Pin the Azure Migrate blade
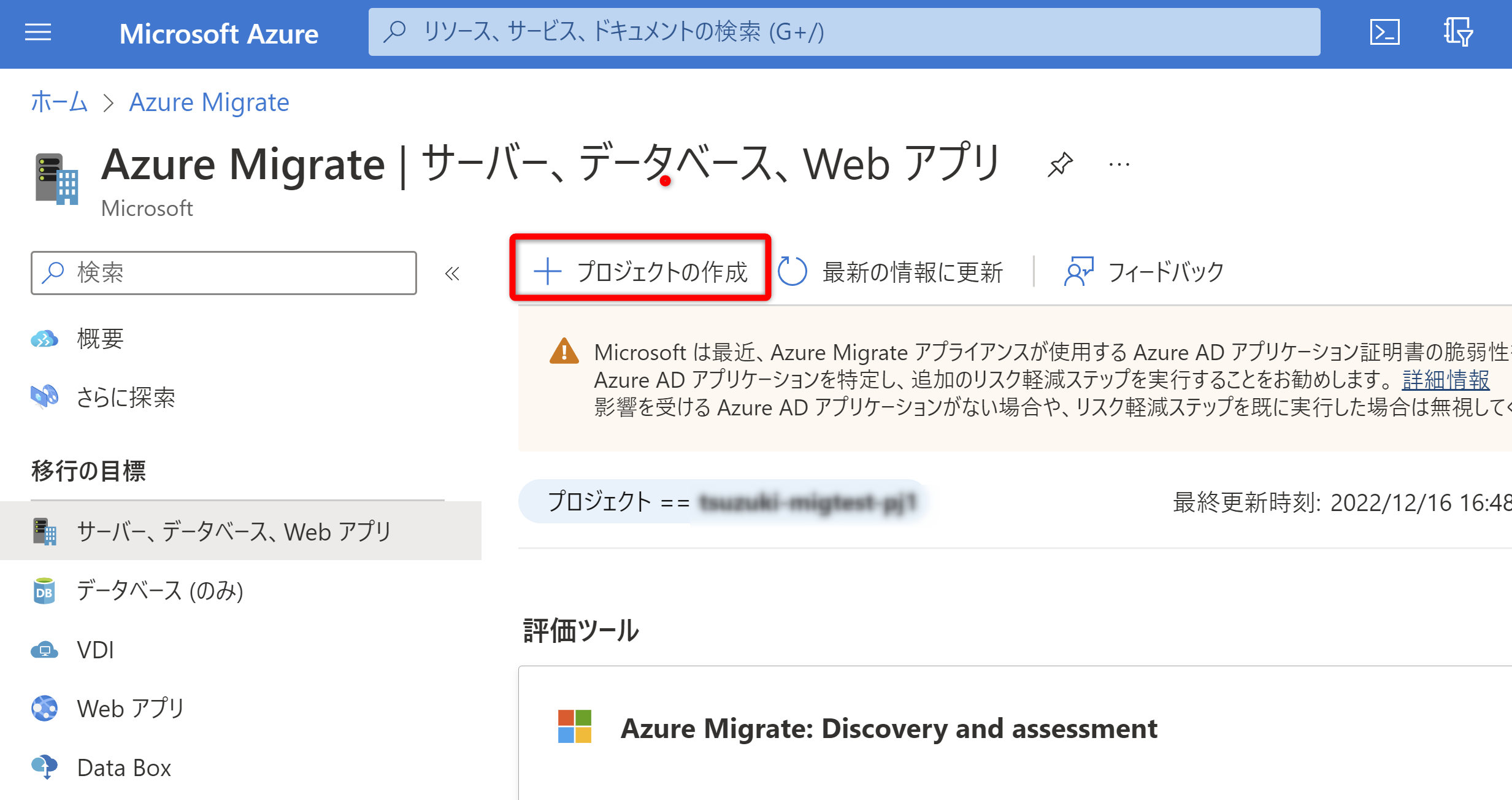Image resolution: width=1512 pixels, height=800 pixels. [1060, 164]
